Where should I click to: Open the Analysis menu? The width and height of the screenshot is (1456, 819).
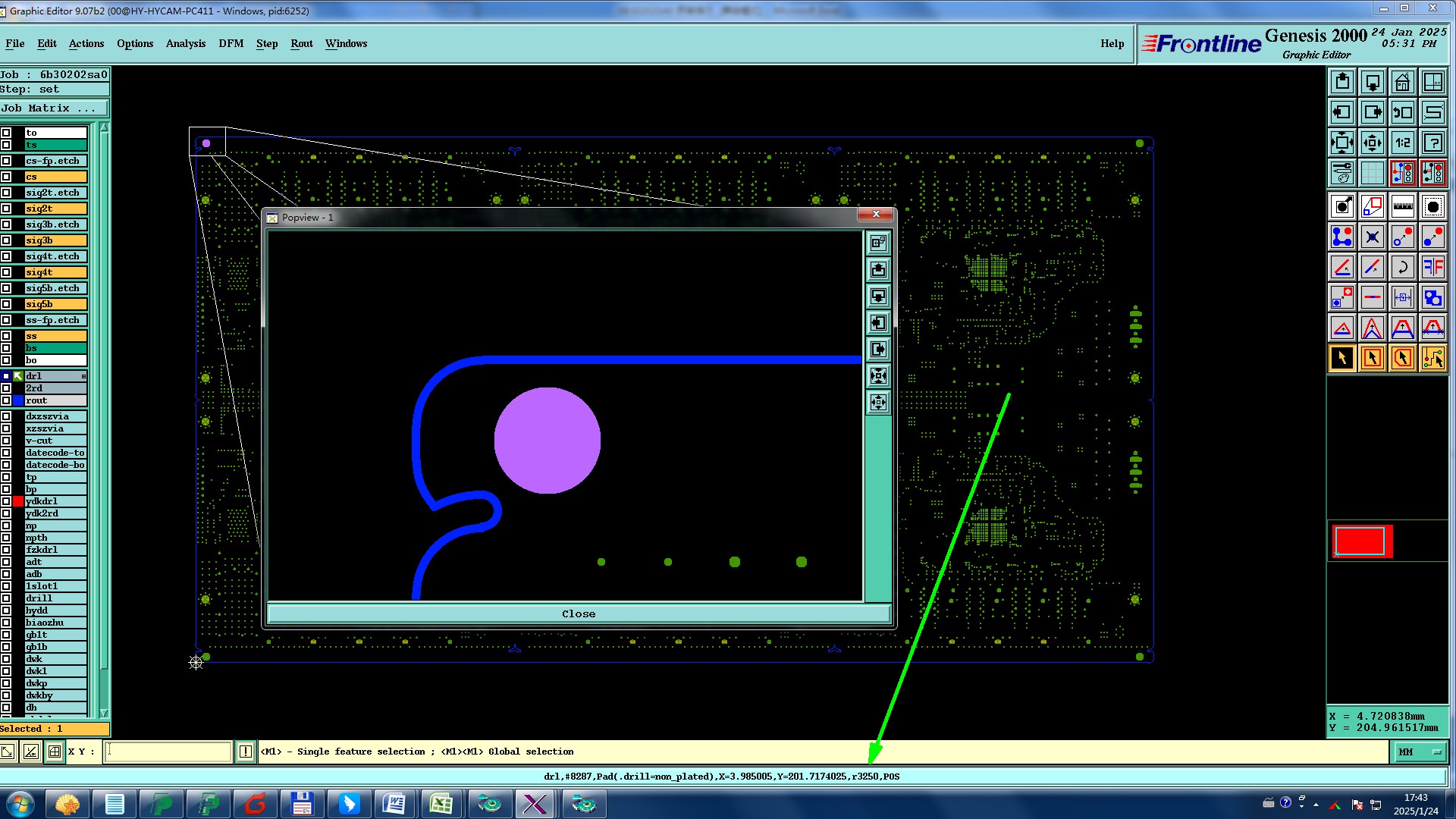(x=185, y=43)
